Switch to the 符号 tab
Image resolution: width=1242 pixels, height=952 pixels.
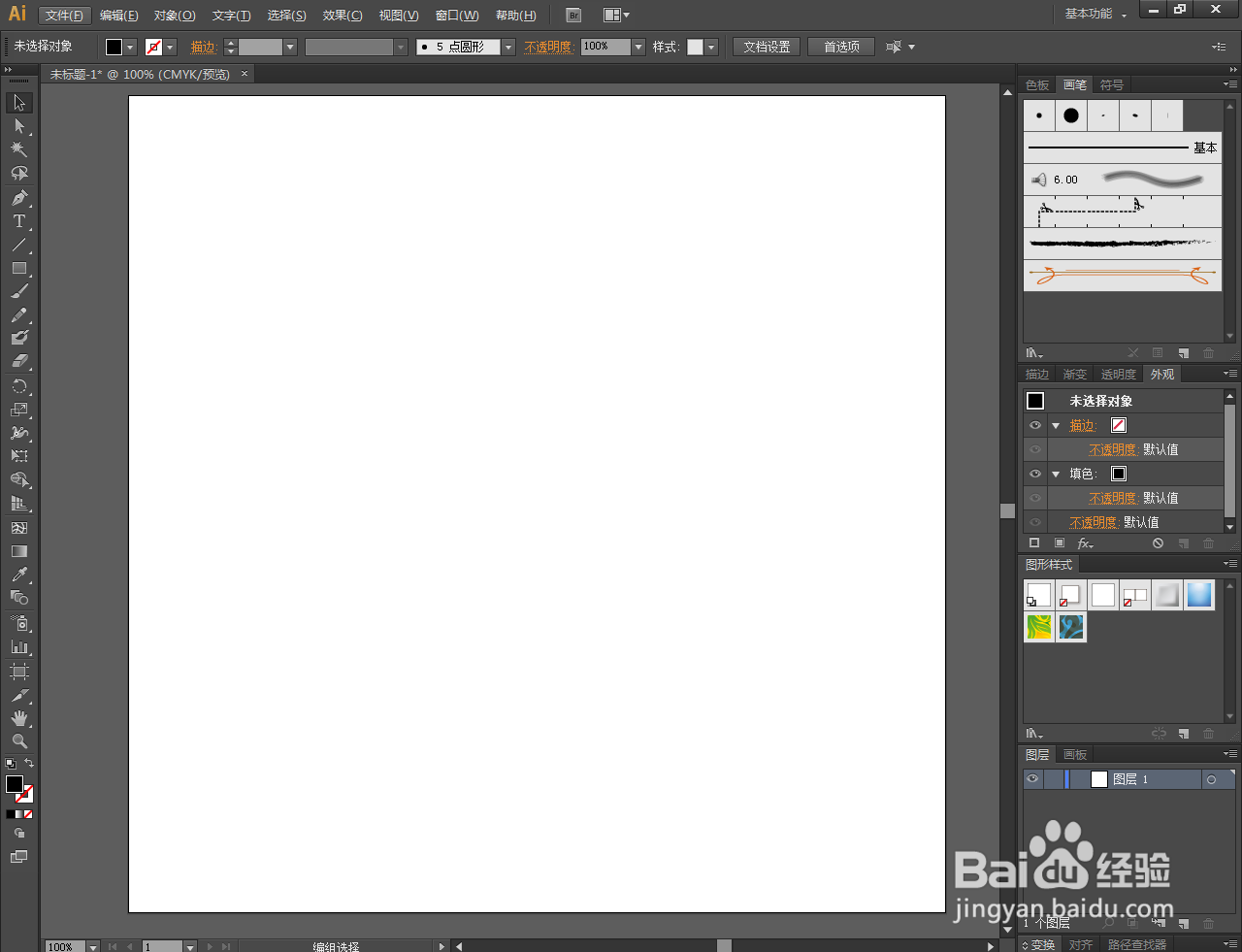pyautogui.click(x=1112, y=85)
